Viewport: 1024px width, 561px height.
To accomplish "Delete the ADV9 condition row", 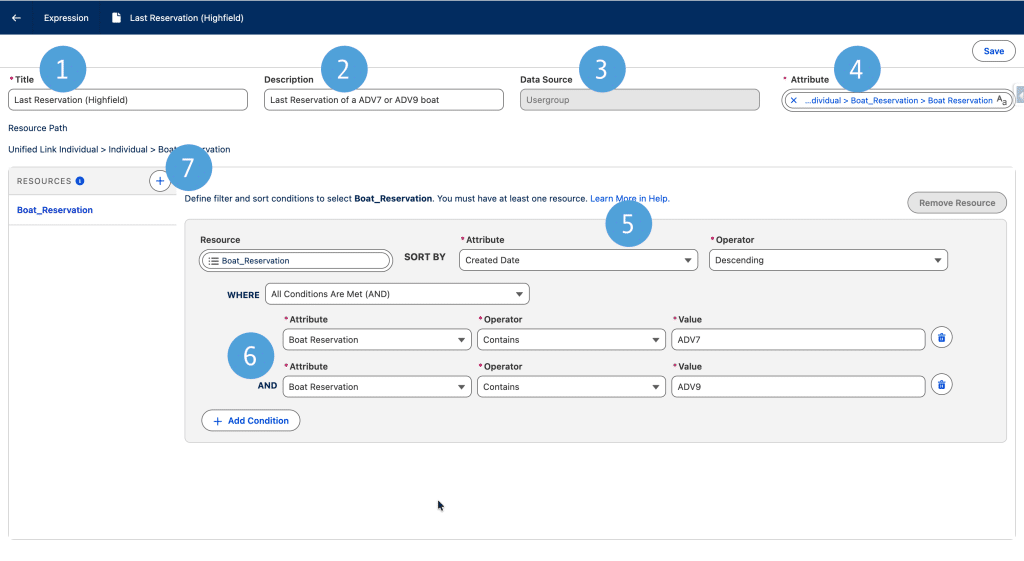I will pos(940,385).
